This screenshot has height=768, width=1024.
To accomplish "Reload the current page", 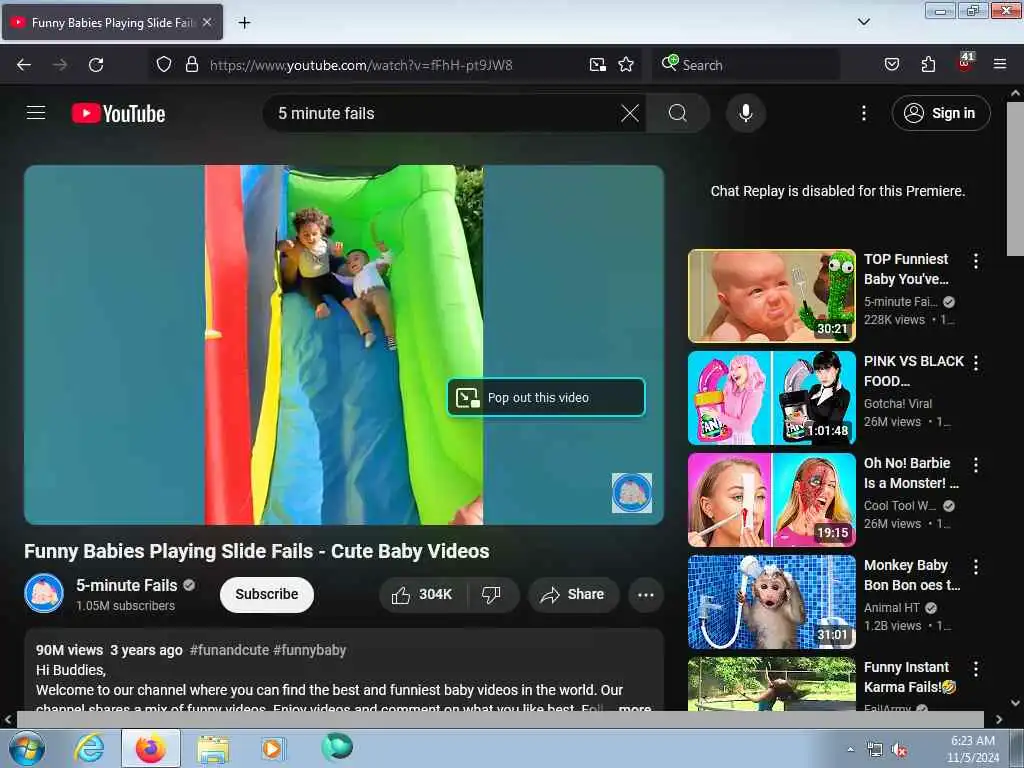I will [x=96, y=65].
